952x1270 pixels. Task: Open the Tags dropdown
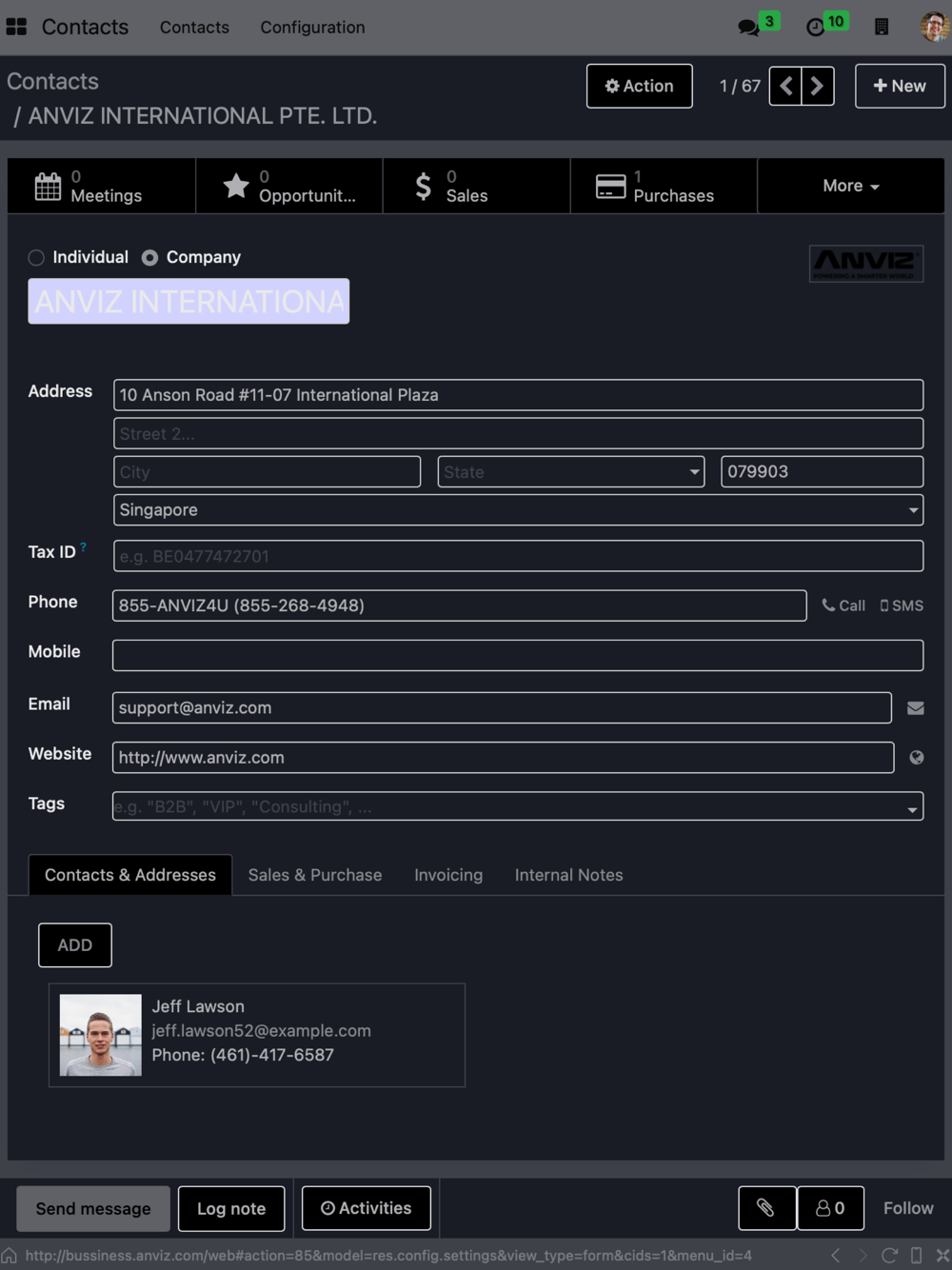[x=518, y=806]
